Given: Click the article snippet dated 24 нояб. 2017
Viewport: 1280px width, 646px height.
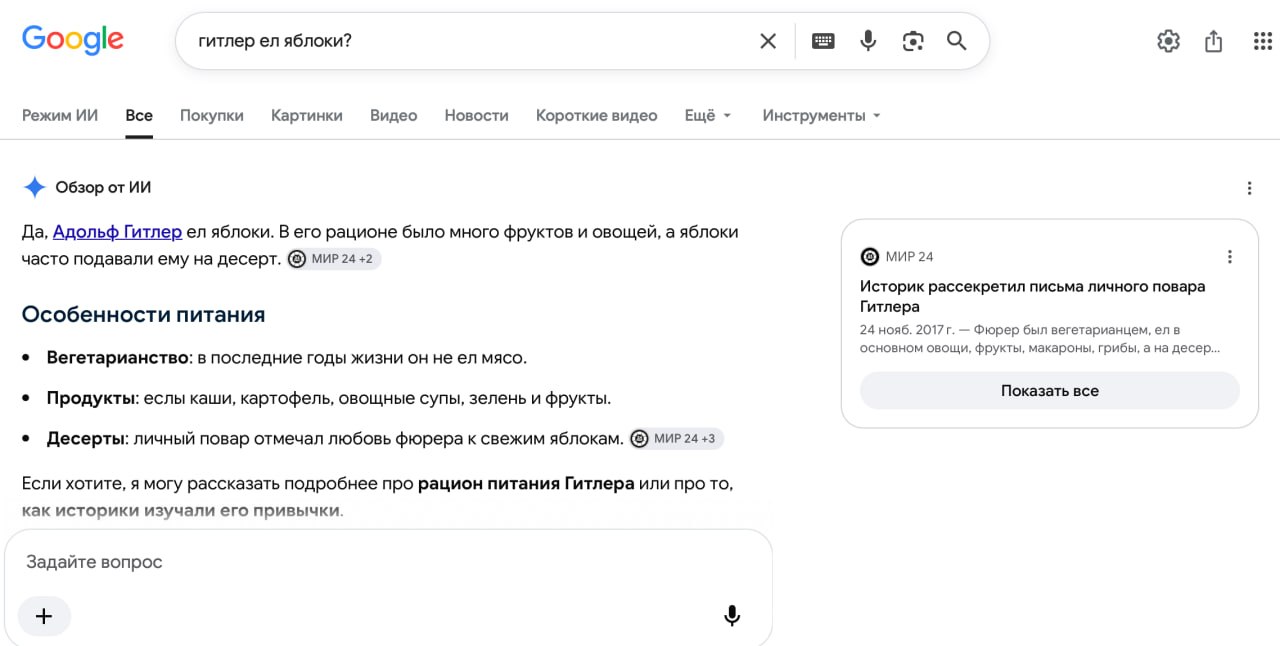Looking at the screenshot, I should [x=1040, y=339].
